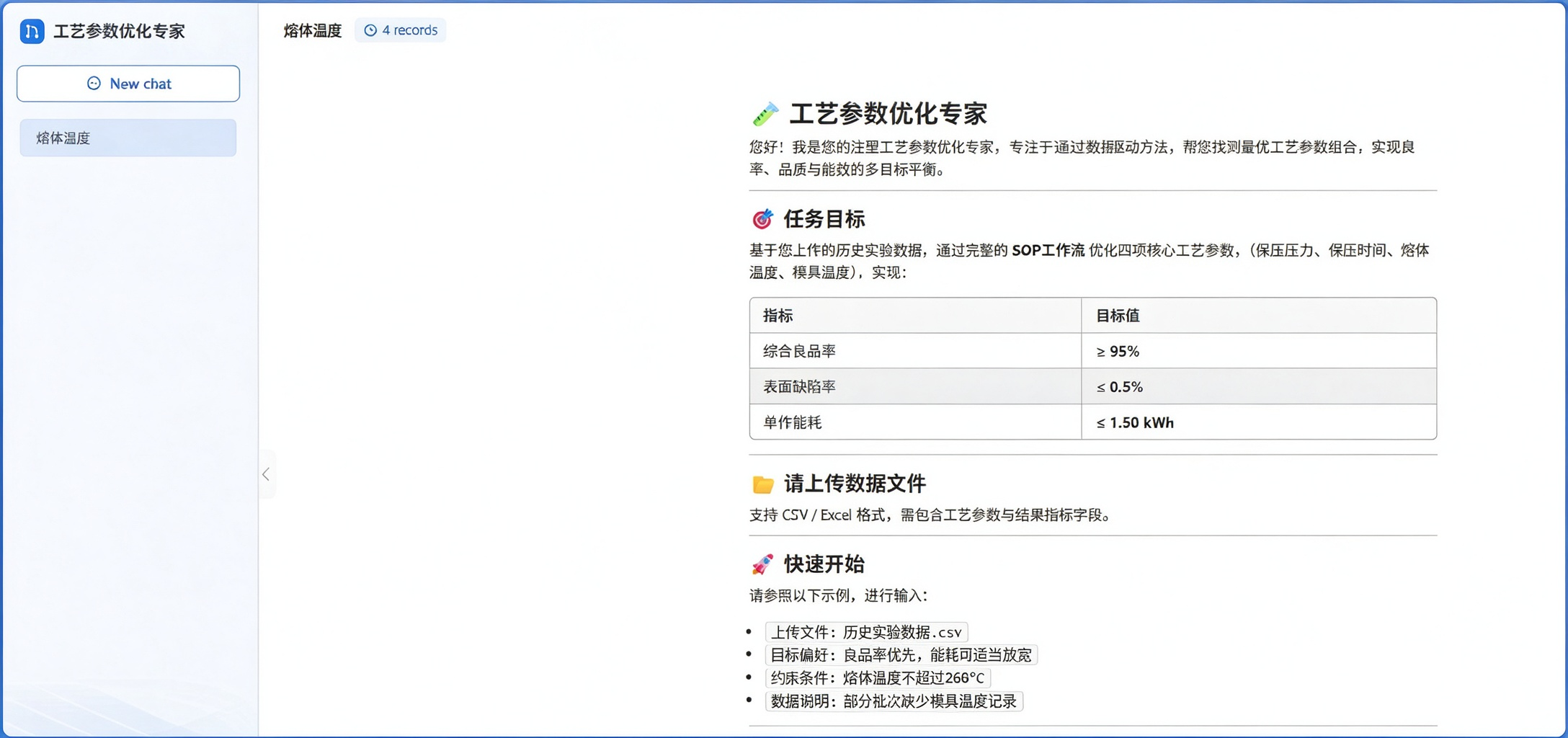Open the 熔体温度 chat in sidebar
This screenshot has height=738, width=1568.
click(x=128, y=138)
